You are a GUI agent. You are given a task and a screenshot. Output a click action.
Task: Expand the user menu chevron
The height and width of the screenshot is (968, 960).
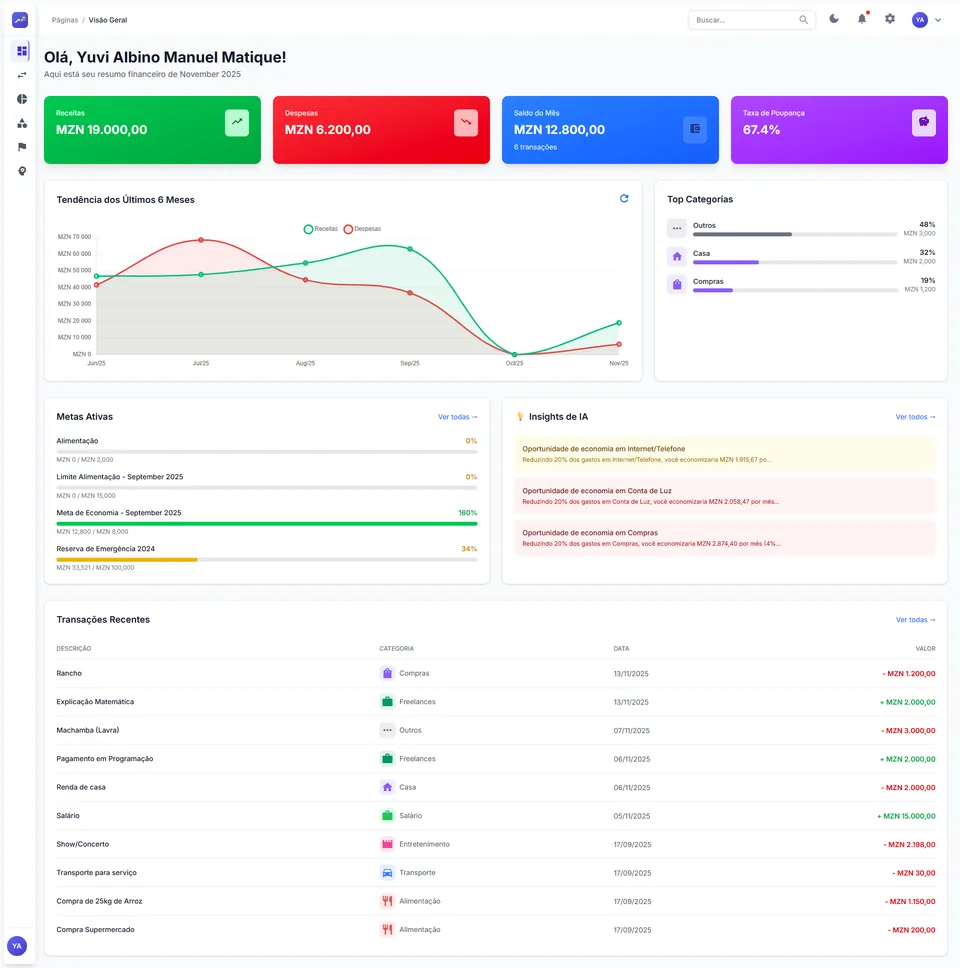(938, 20)
